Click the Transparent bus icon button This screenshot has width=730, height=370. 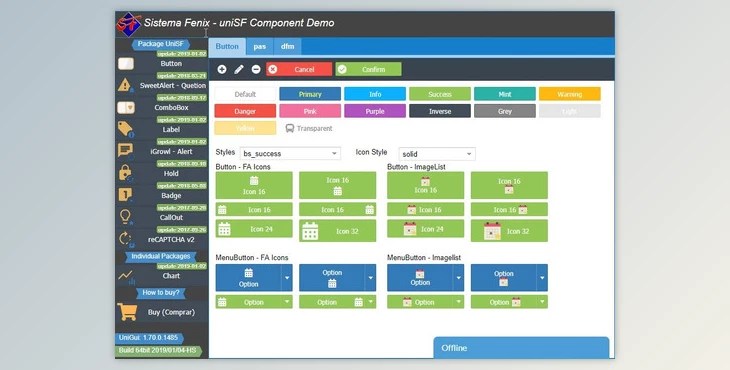309,128
